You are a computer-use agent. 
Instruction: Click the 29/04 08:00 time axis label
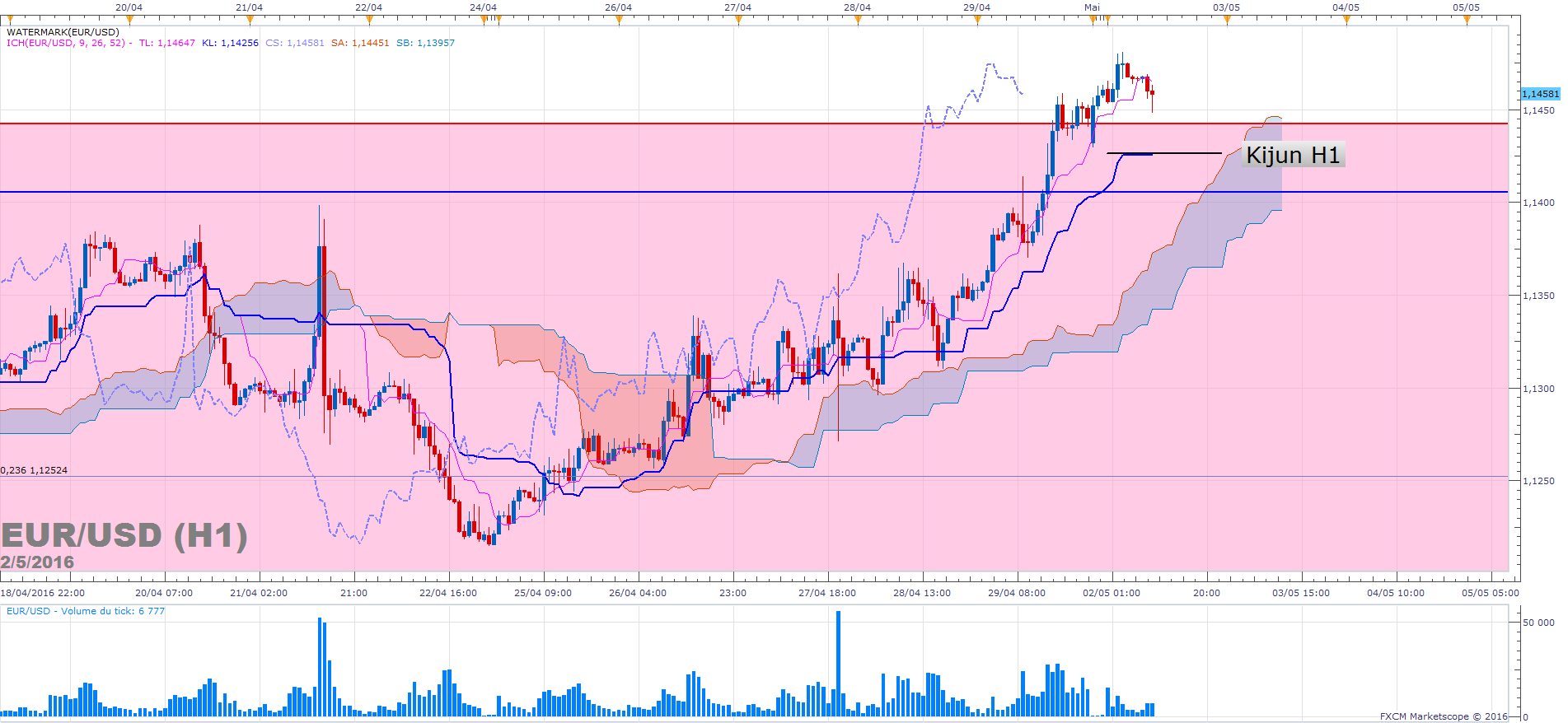point(1016,593)
